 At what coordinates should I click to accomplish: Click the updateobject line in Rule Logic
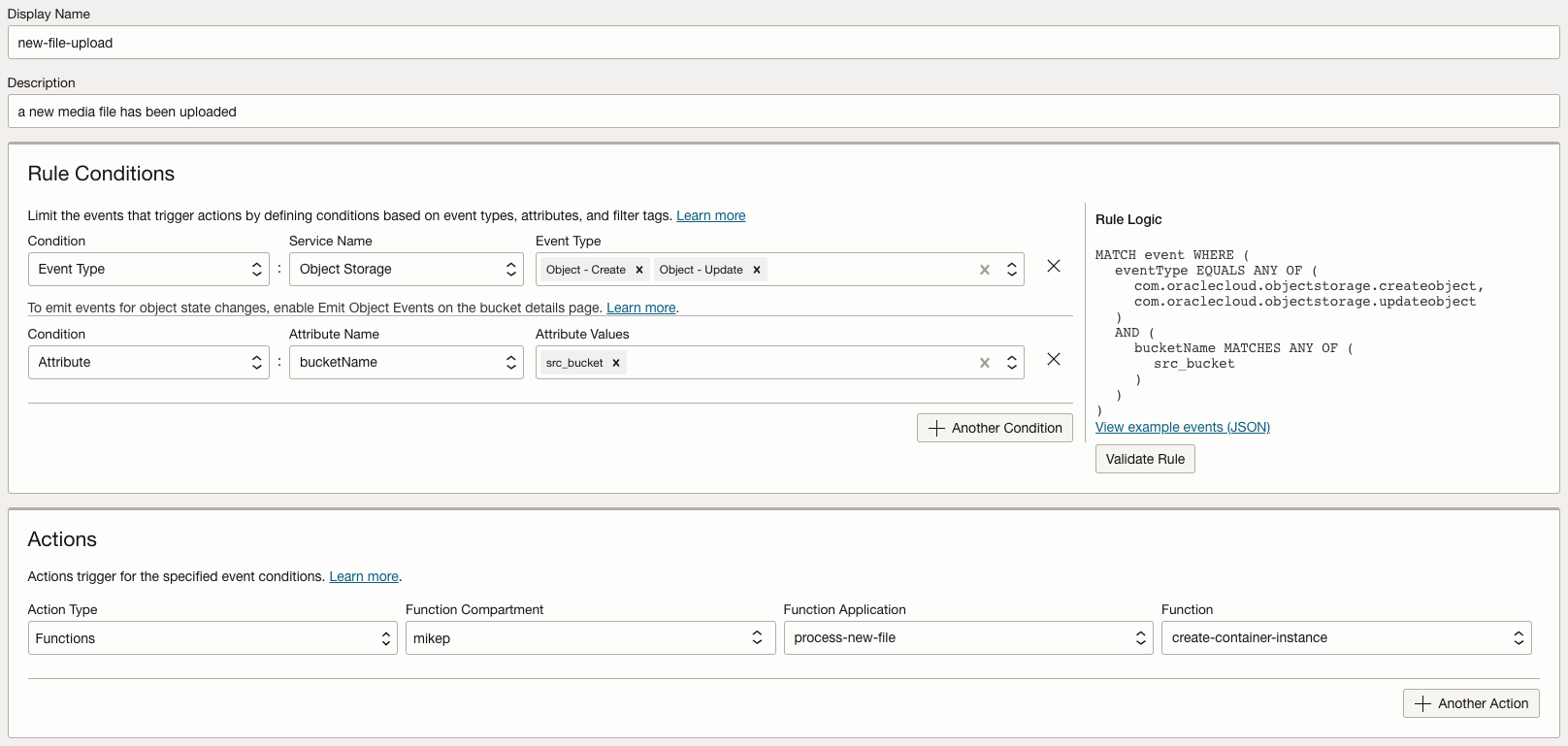(x=1305, y=302)
